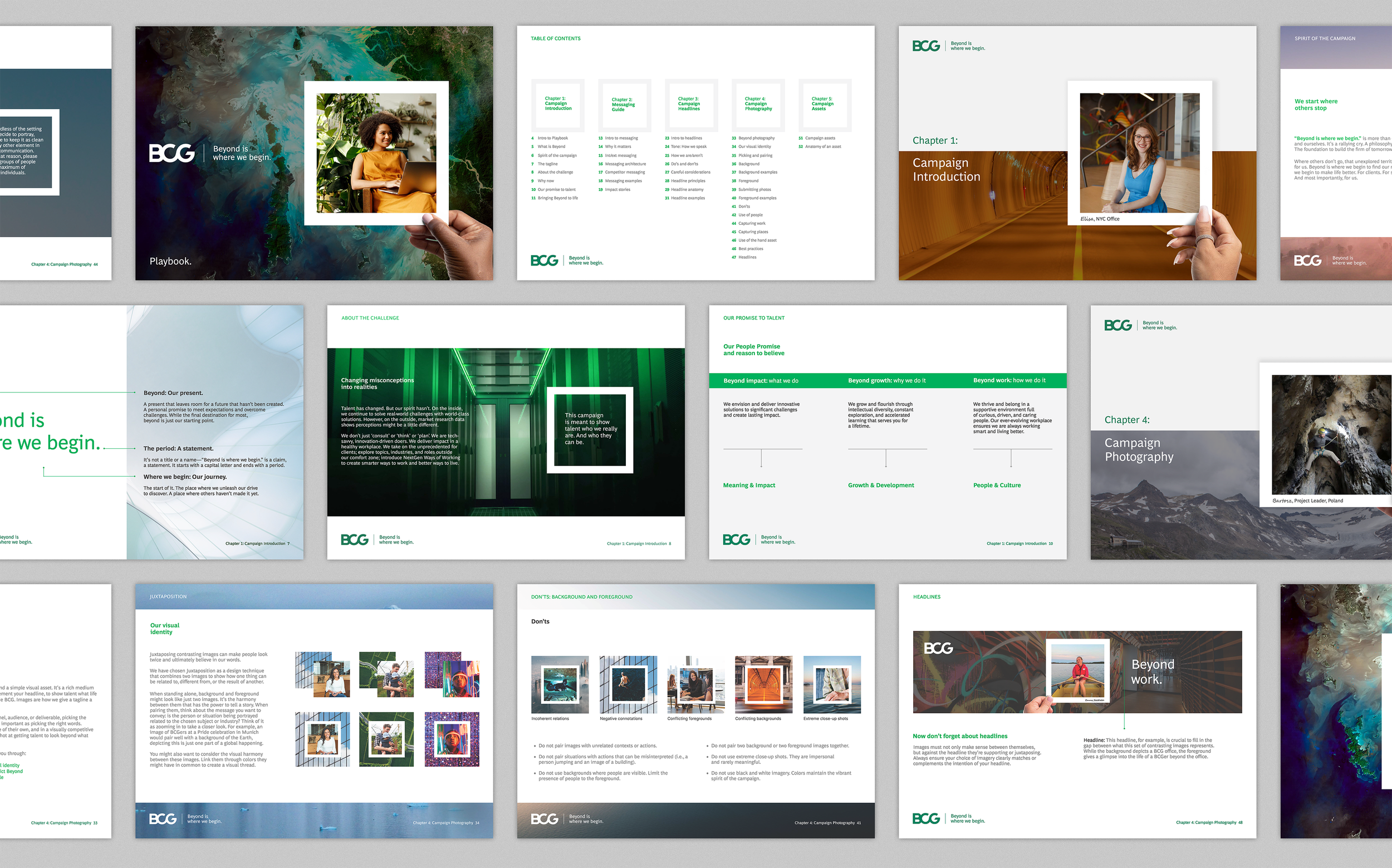Select the "Extreme close-up shots" example image

(x=832, y=684)
